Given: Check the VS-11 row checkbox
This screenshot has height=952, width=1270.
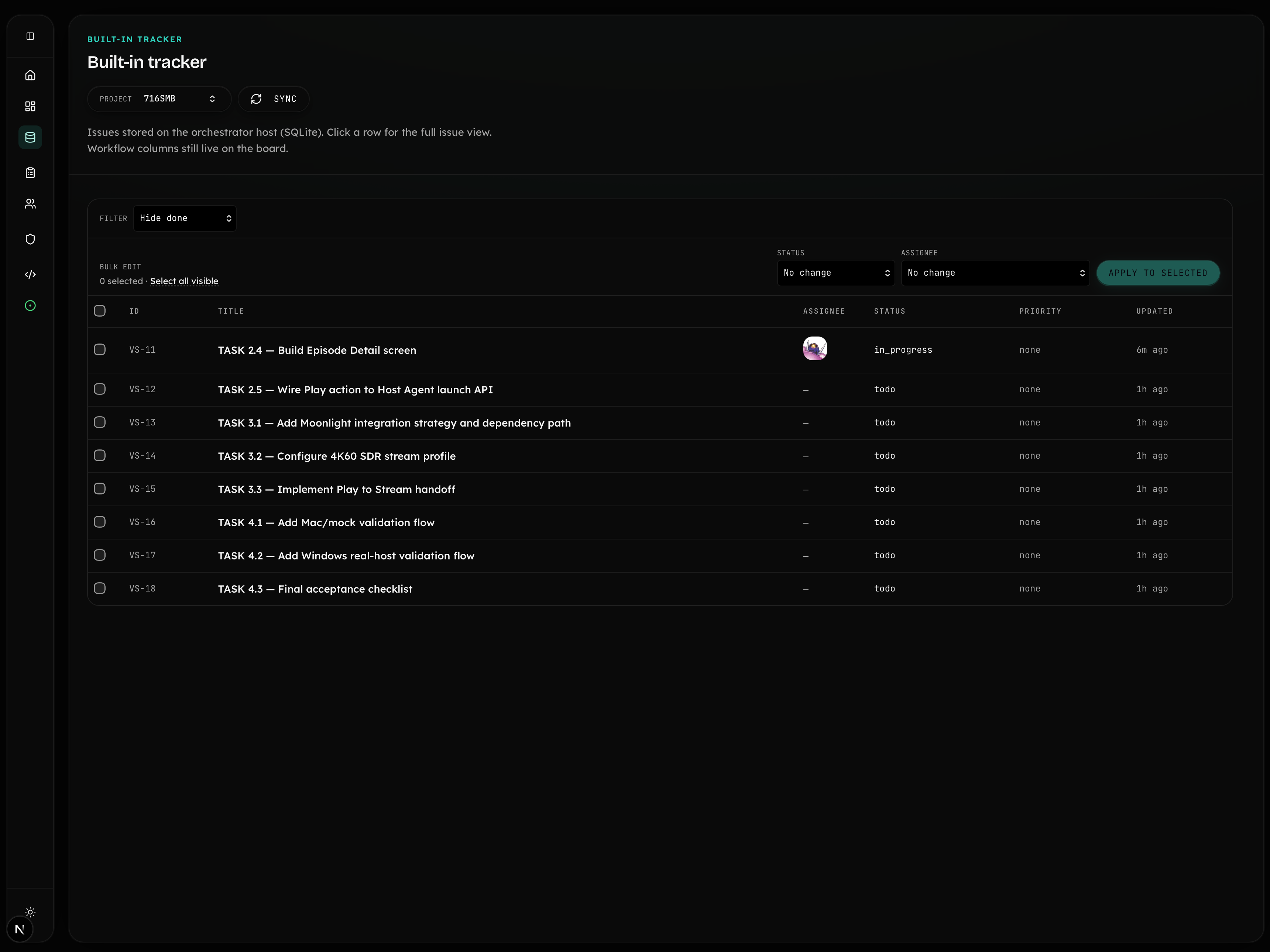Looking at the screenshot, I should pos(100,349).
